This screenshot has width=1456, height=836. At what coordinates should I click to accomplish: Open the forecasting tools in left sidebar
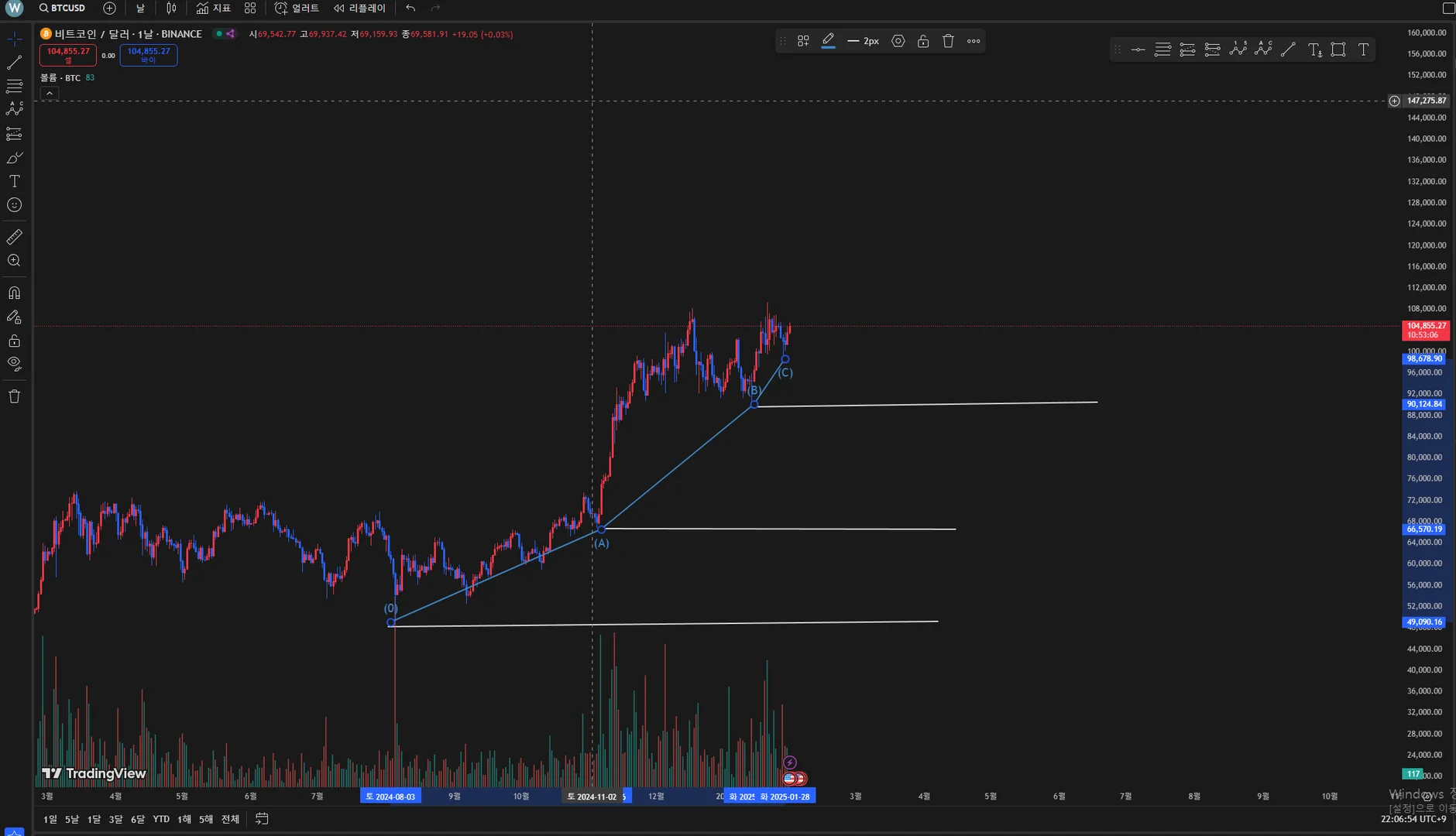tap(14, 134)
